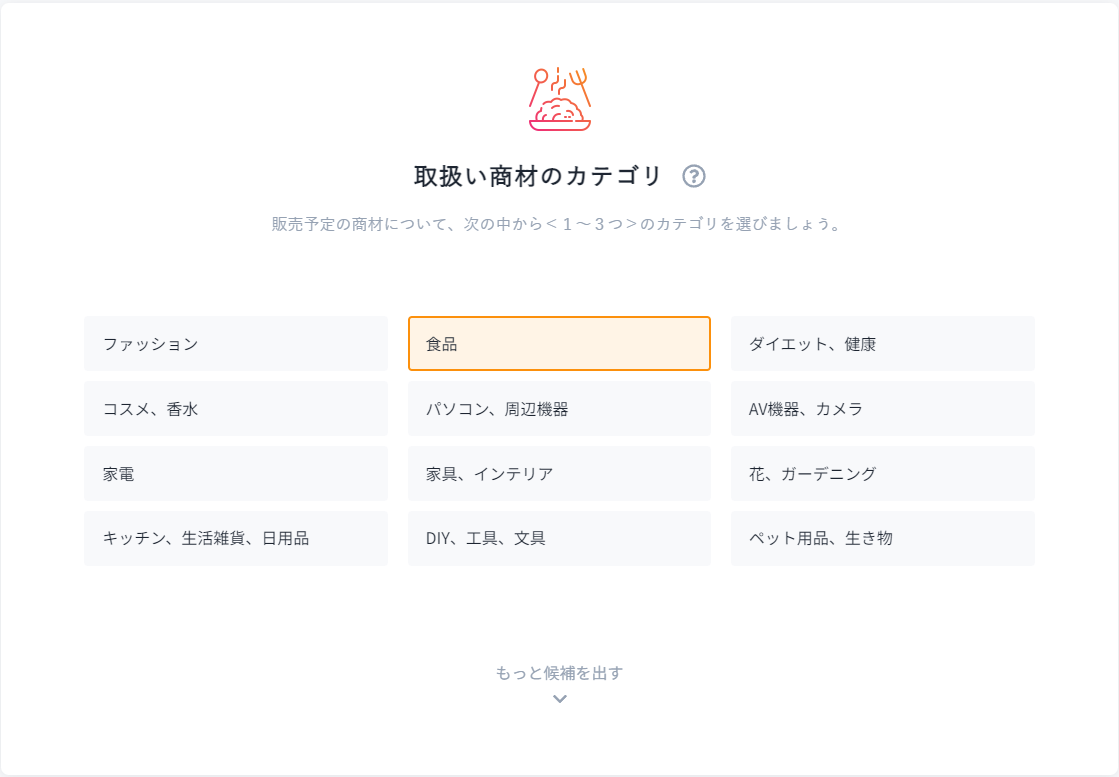1119x777 pixels.
Task: Expand more categories with the down chevron
Action: [559, 698]
